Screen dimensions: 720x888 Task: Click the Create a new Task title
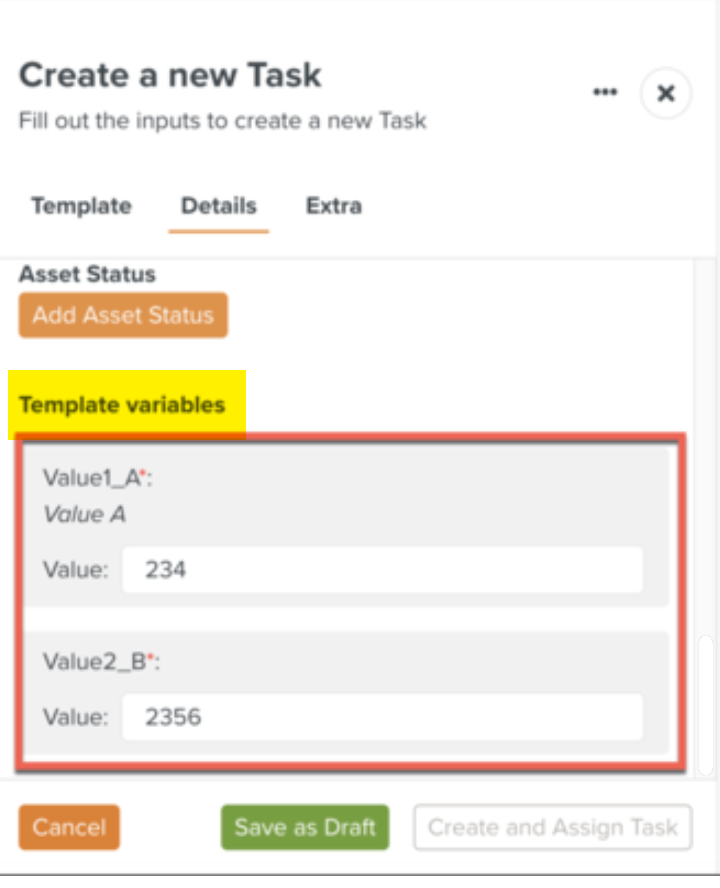coord(171,75)
